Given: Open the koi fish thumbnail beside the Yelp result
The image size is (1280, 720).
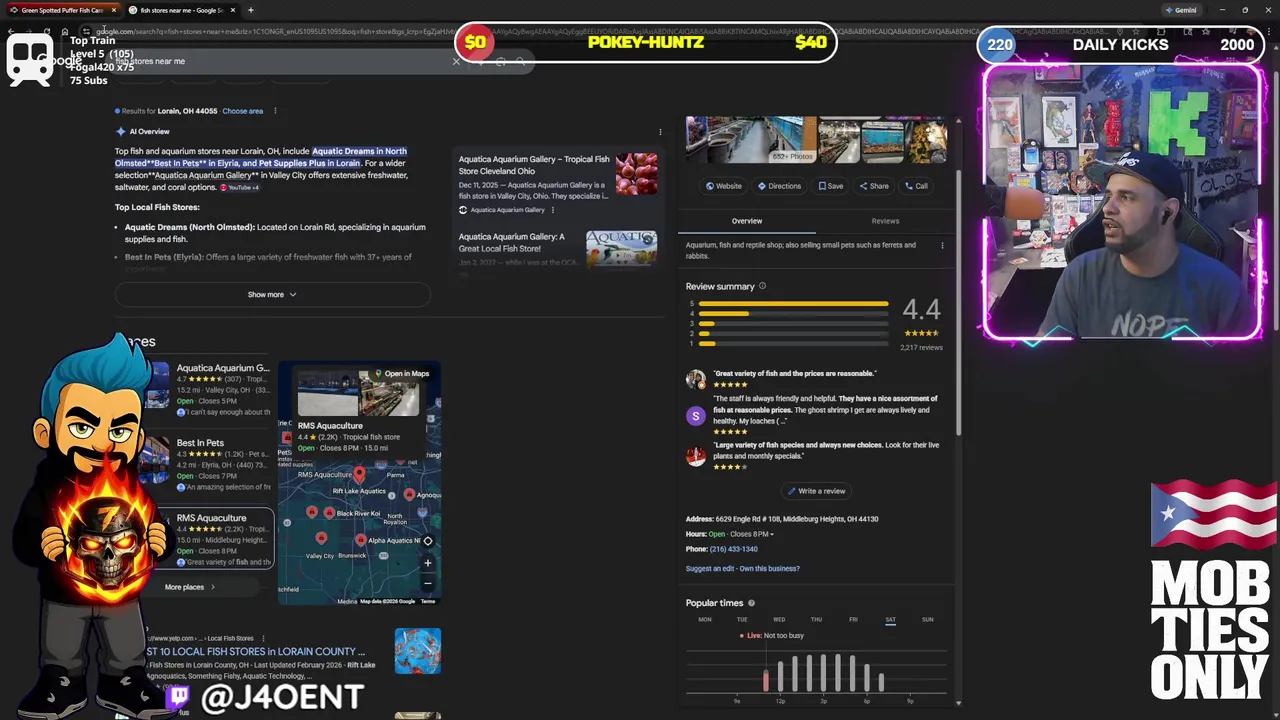Looking at the screenshot, I should (417, 651).
